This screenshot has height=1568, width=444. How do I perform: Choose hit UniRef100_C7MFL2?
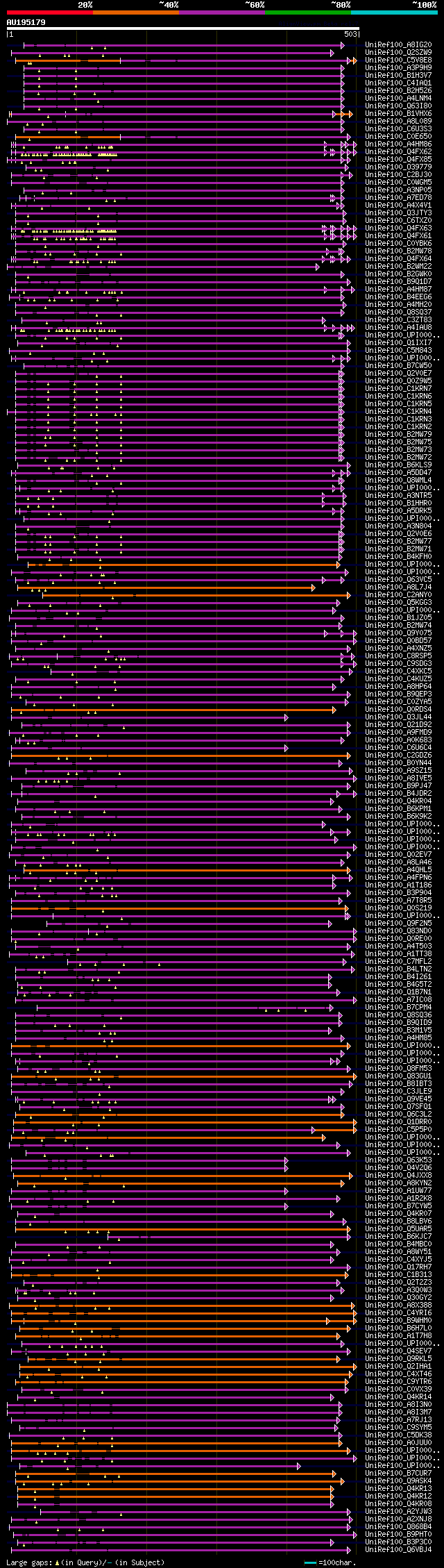click(398, 961)
